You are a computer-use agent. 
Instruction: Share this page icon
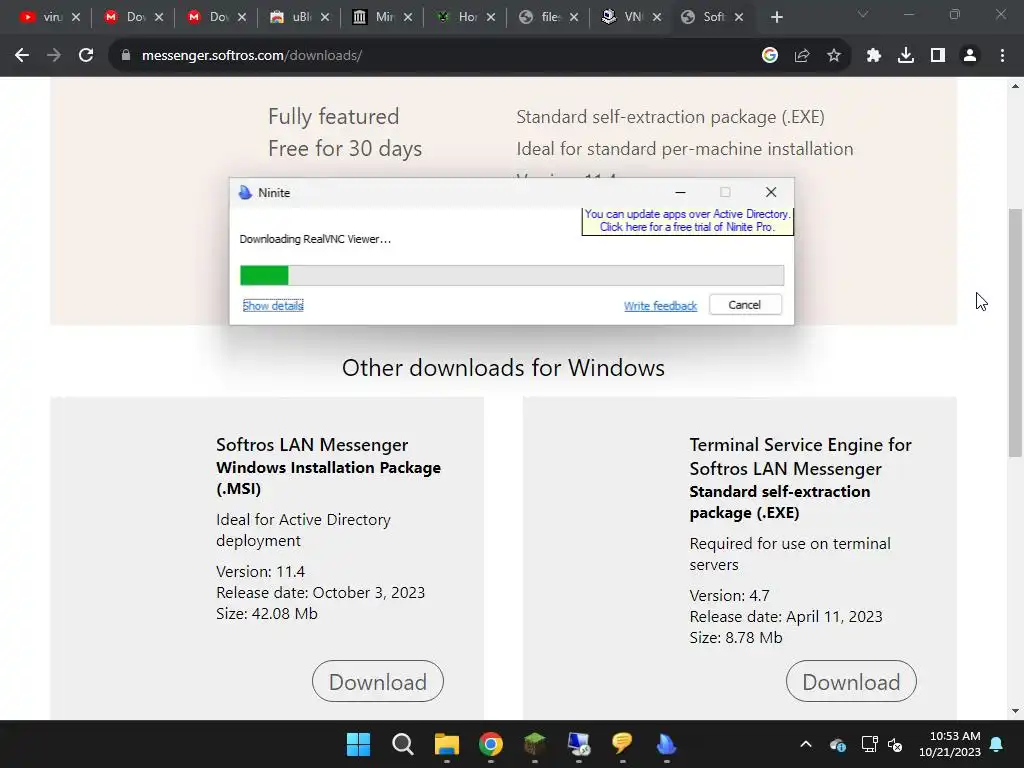[x=802, y=56]
